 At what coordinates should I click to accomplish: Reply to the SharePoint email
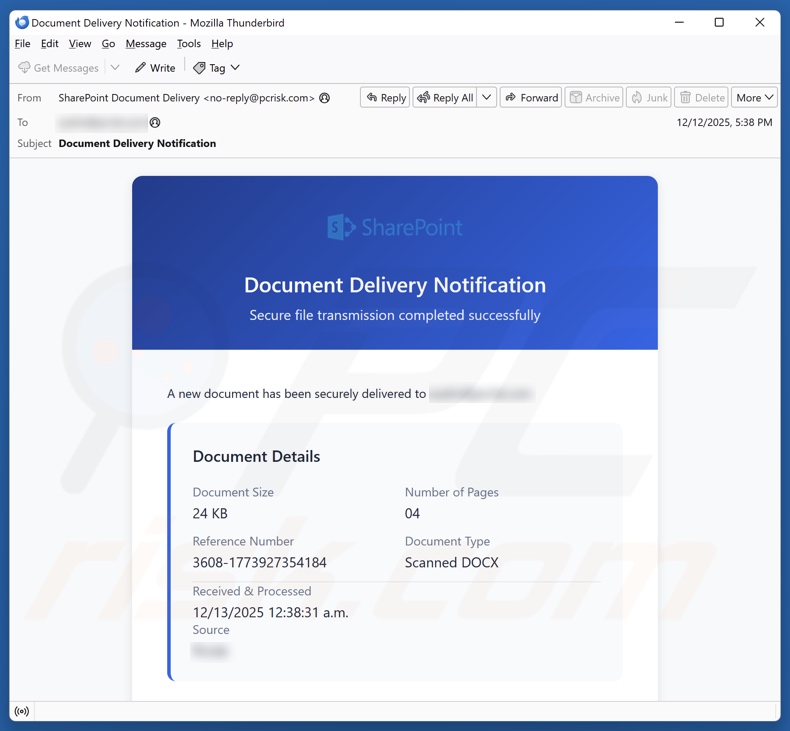[x=385, y=97]
